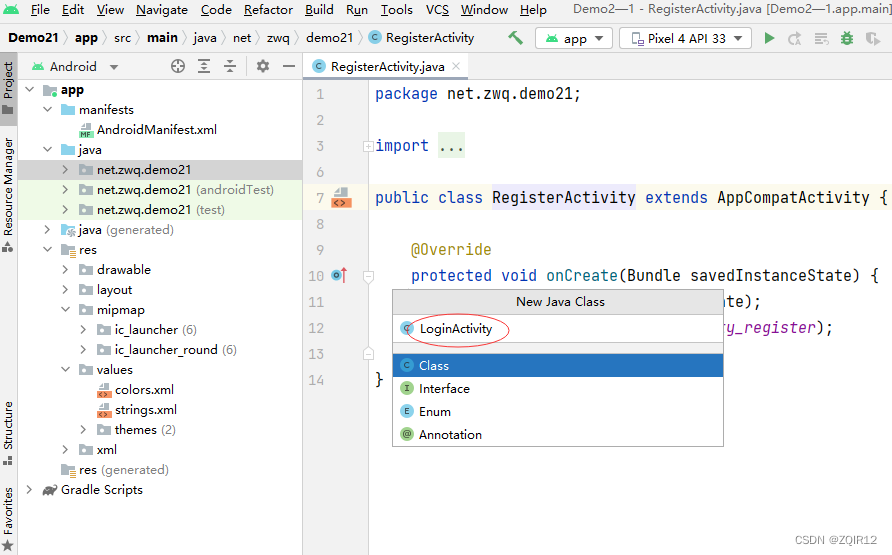Open the Resource Manager side tab
The width and height of the screenshot is (892, 555).
click(8, 194)
